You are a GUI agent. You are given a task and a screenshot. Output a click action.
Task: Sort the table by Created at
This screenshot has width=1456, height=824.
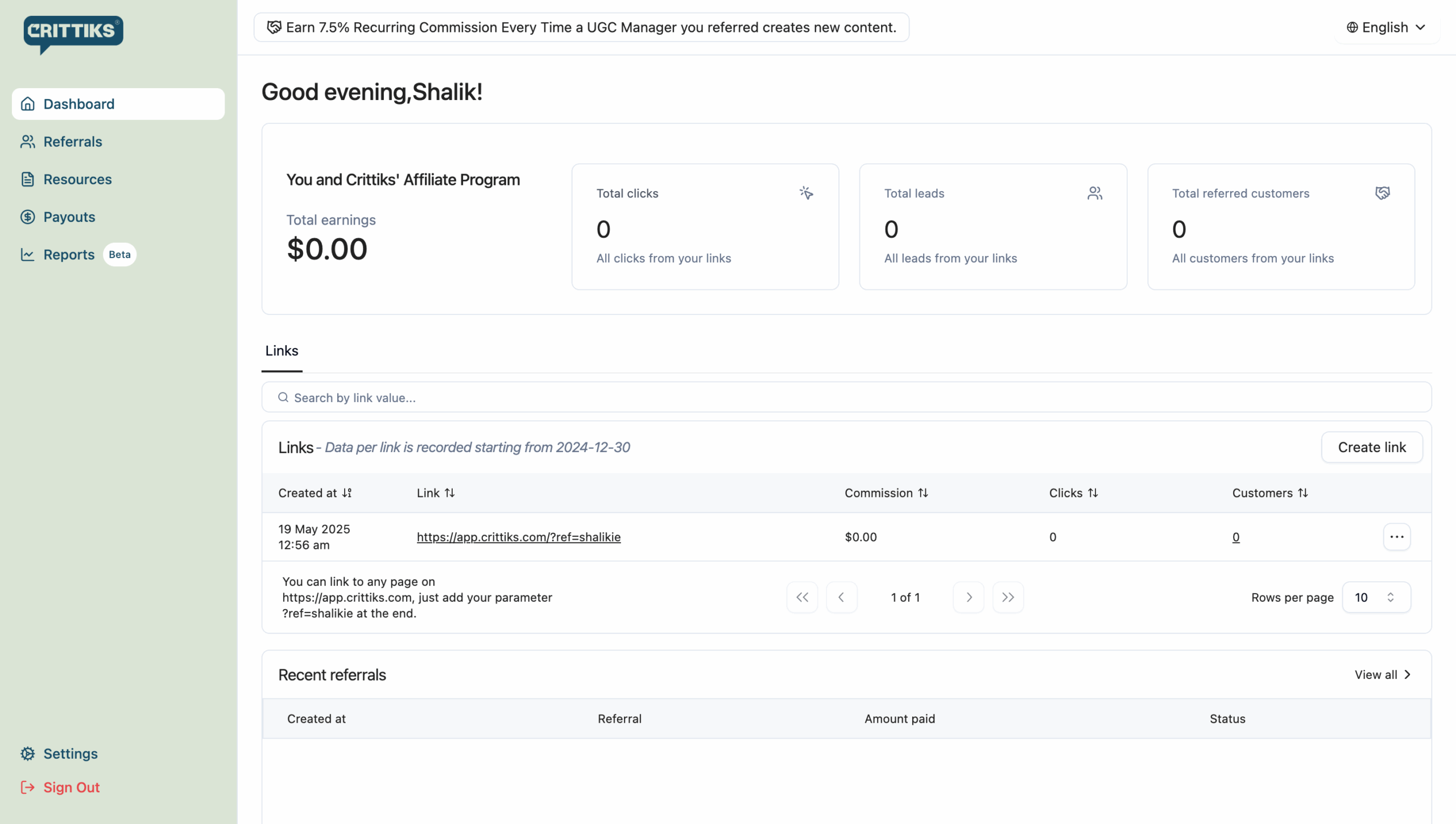click(x=315, y=493)
